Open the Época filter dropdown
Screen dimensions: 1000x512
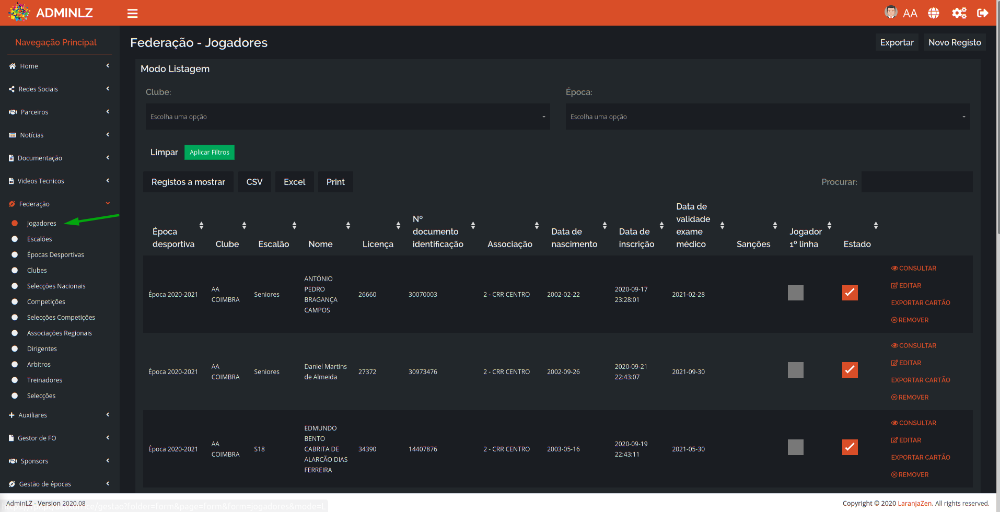pos(768,117)
